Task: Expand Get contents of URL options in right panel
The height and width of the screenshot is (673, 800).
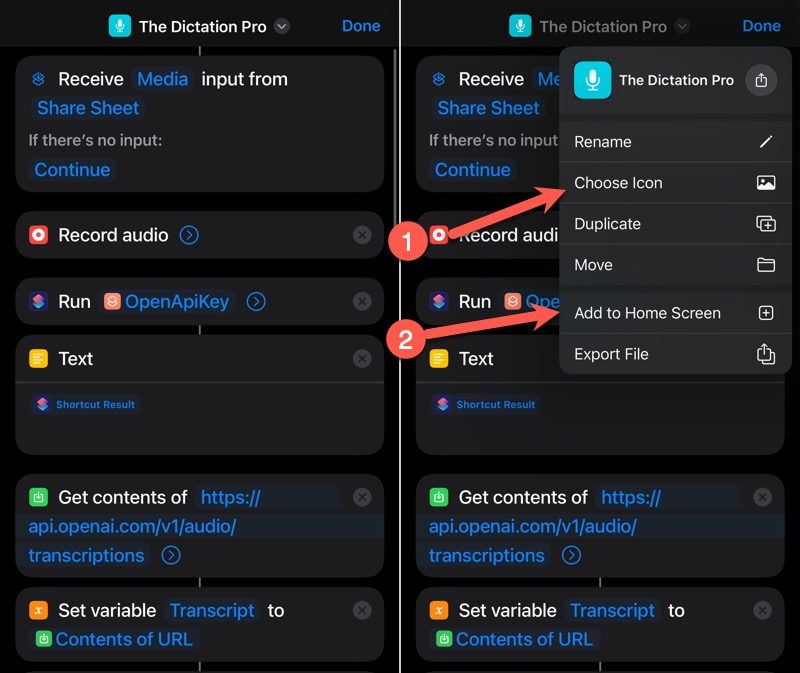Action: 571,556
